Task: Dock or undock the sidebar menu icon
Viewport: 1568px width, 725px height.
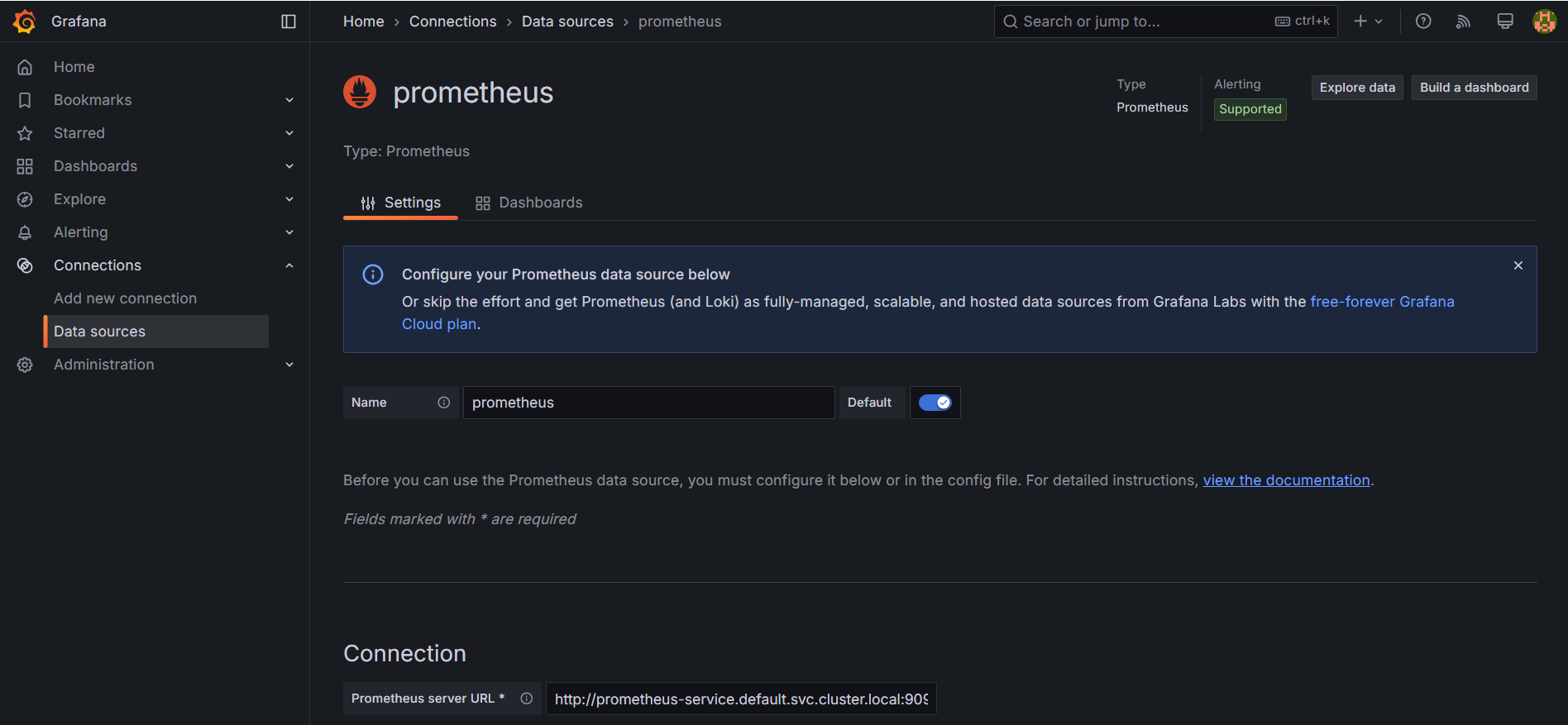Action: (x=289, y=21)
